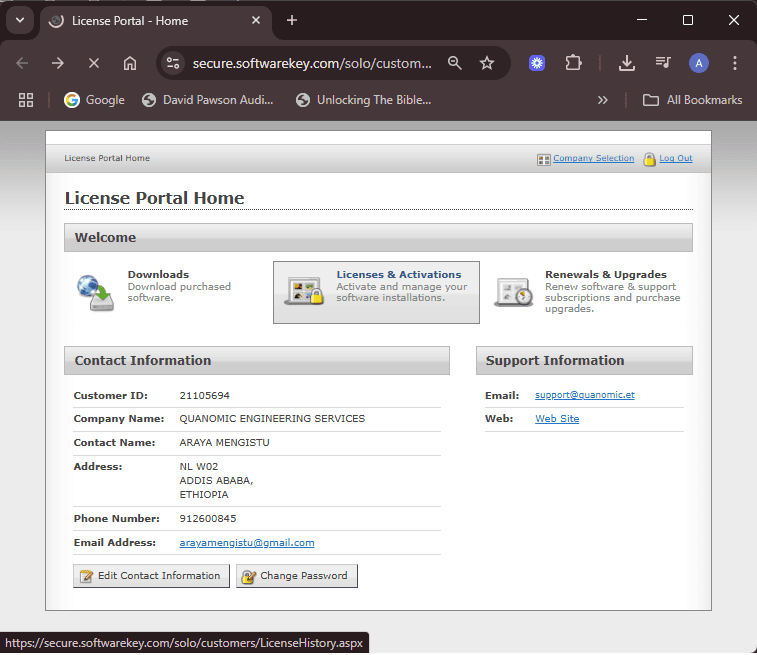Follow the Company Selection link
The width and height of the screenshot is (757, 655).
click(x=593, y=158)
